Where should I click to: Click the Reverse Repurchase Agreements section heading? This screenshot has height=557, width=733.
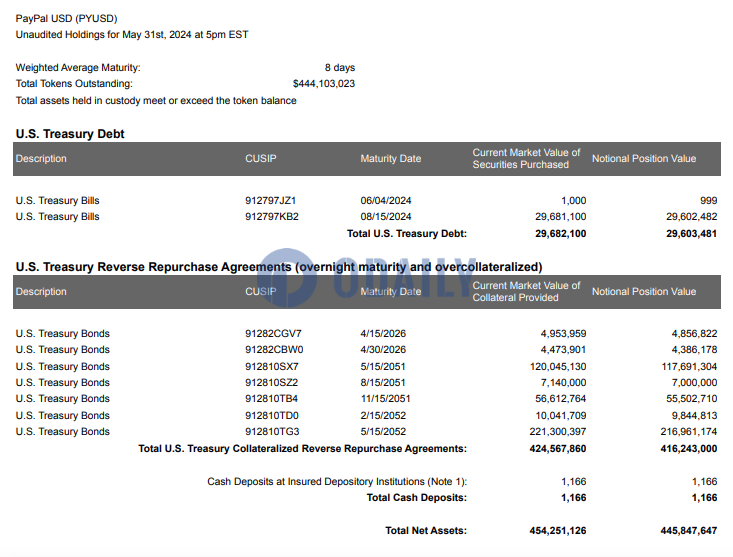(x=279, y=267)
